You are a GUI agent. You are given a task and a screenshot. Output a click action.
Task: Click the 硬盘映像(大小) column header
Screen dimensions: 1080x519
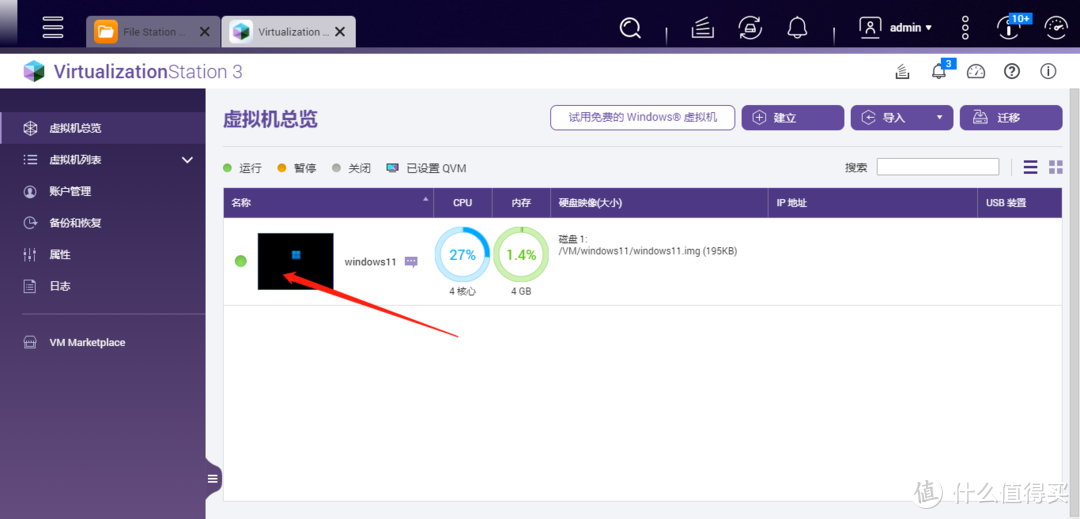(x=659, y=203)
